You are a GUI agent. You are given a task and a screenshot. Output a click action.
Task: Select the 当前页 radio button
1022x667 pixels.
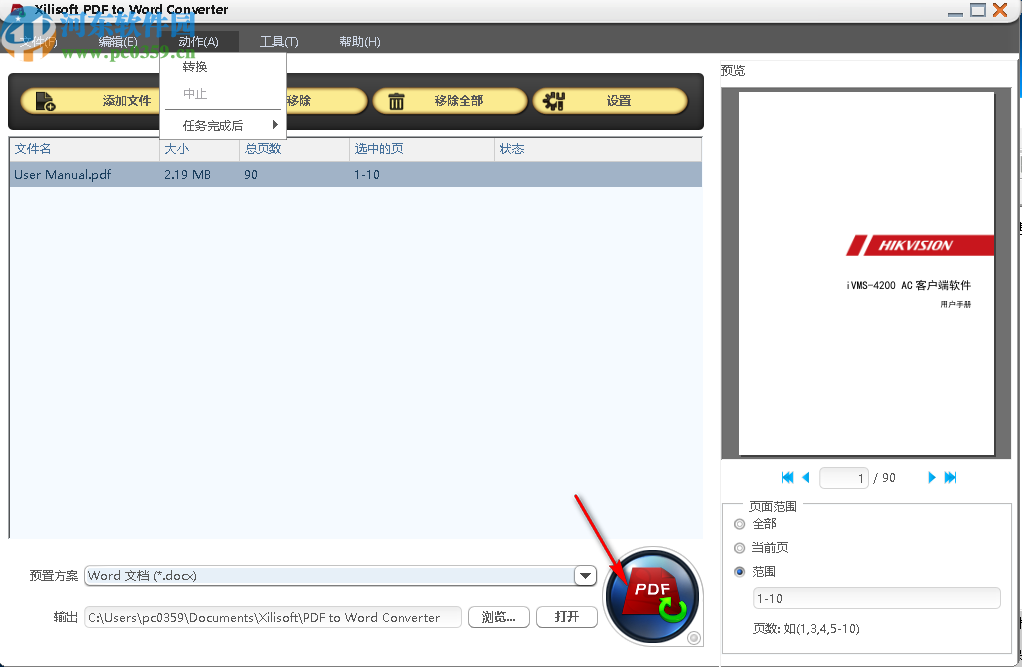pos(739,547)
